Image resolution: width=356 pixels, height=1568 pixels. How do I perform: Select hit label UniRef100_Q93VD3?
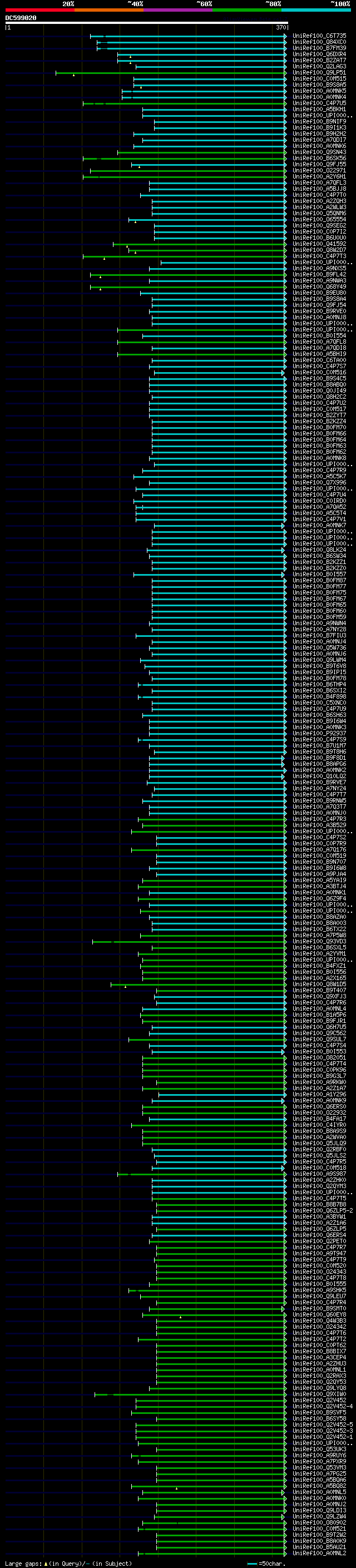point(319,942)
